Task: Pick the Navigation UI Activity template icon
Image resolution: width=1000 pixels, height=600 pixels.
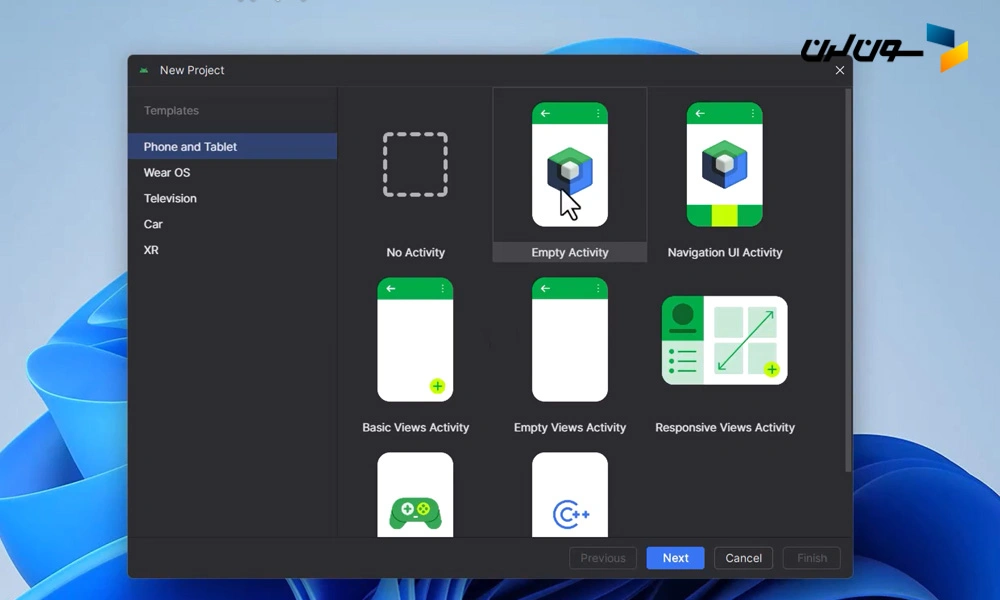Action: (724, 165)
